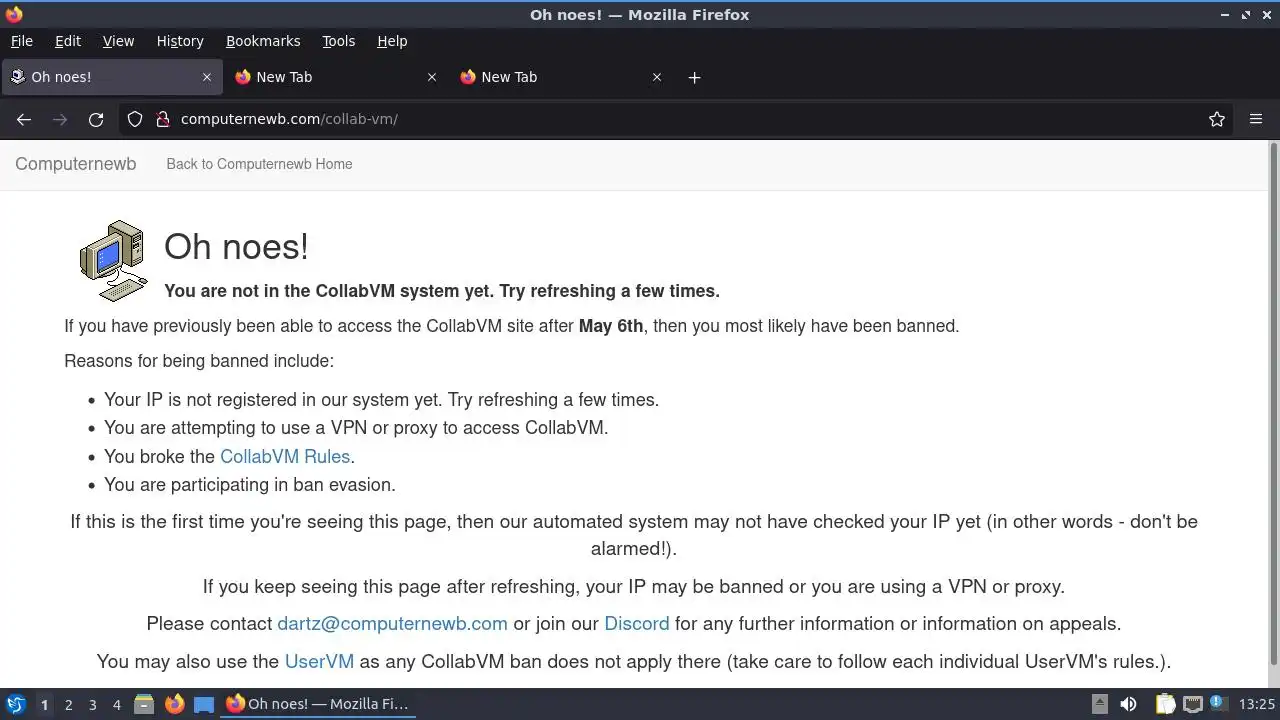The image size is (1280, 720).
Task: Open the Bookmarks menu
Action: pos(263,41)
